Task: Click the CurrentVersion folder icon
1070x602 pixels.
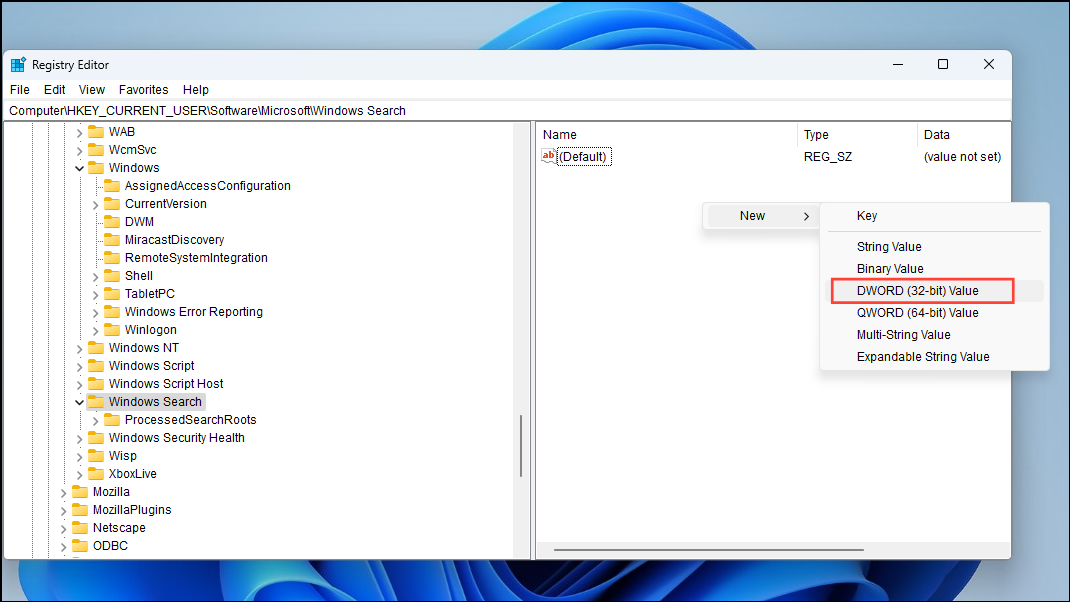Action: (112, 203)
